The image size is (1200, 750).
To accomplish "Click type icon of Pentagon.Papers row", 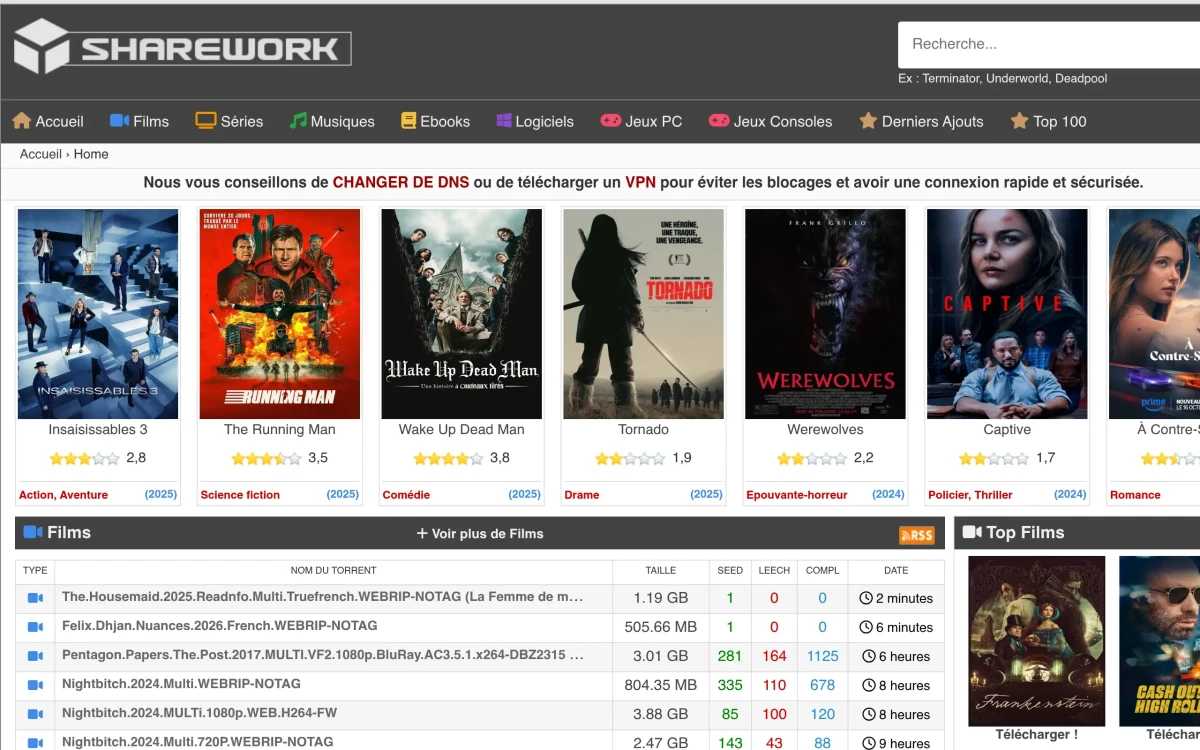I will [x=35, y=656].
